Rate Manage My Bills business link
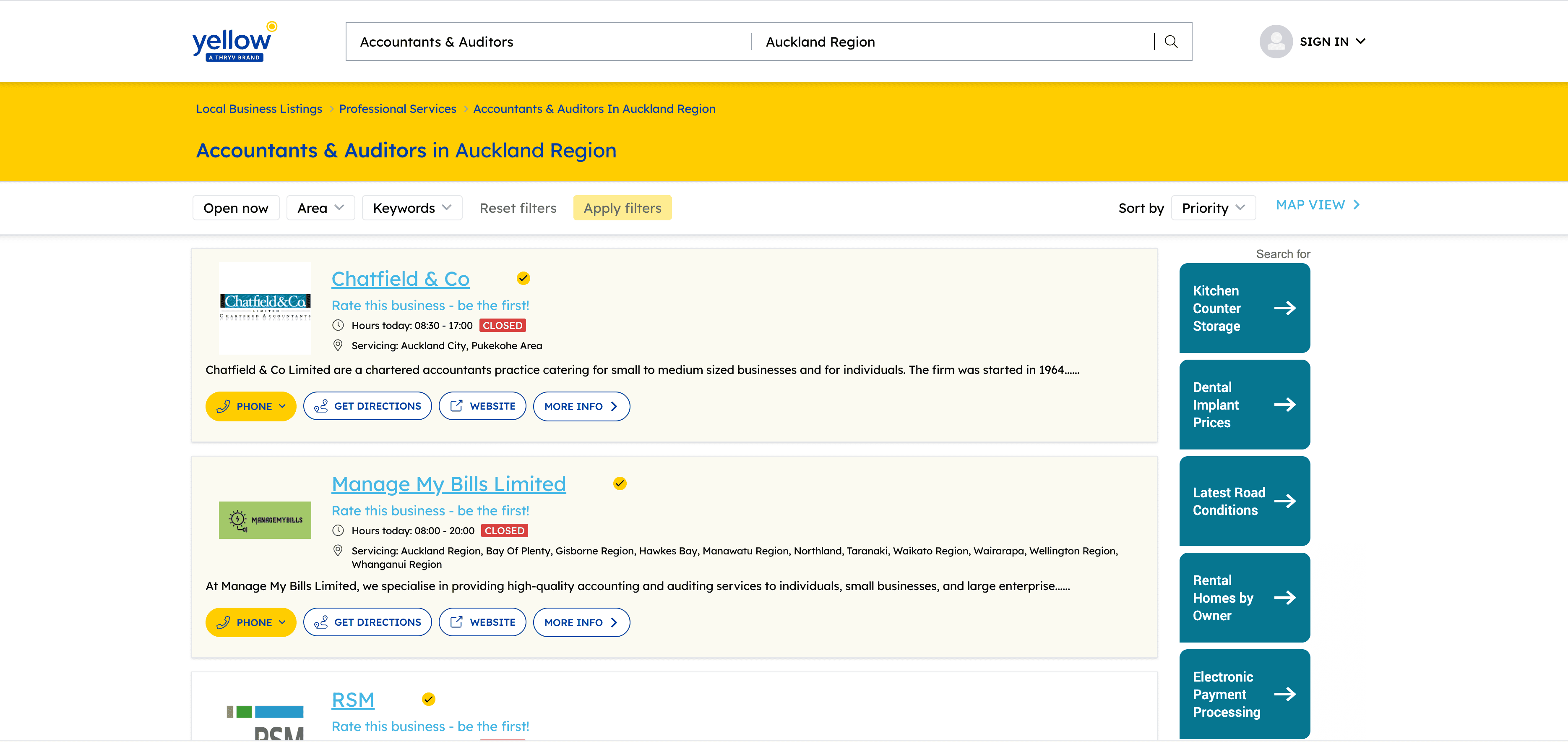1568x742 pixels. pyautogui.click(x=430, y=510)
